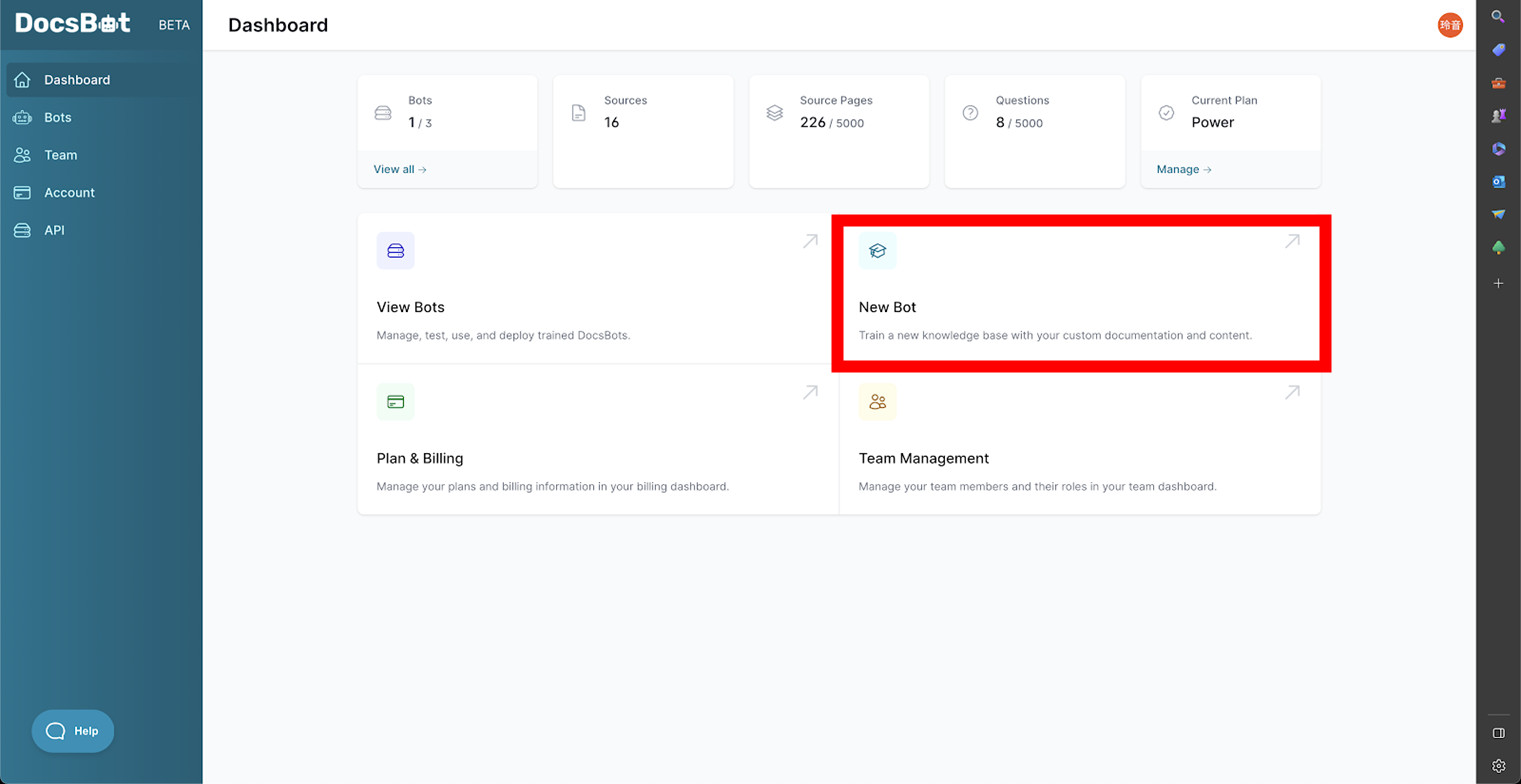Click the Current Plan value "Power"
Viewport: 1521px width, 784px height.
[1213, 122]
